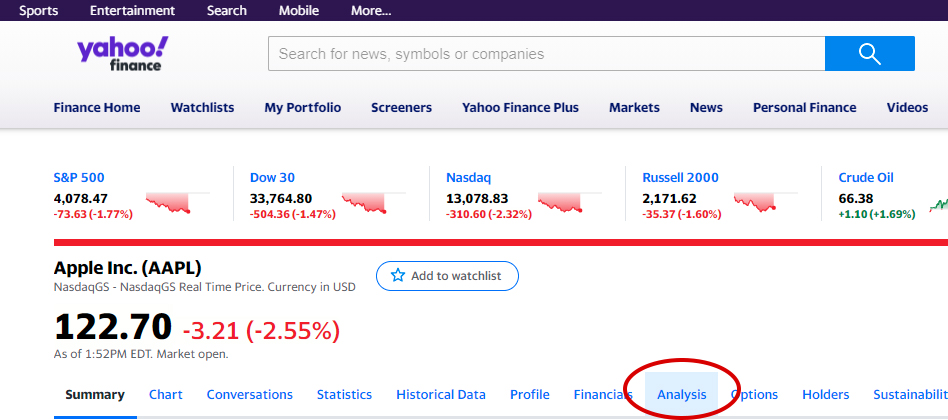Switch to the Conversations tab
Viewport: 948px width, 420px height.
250,395
